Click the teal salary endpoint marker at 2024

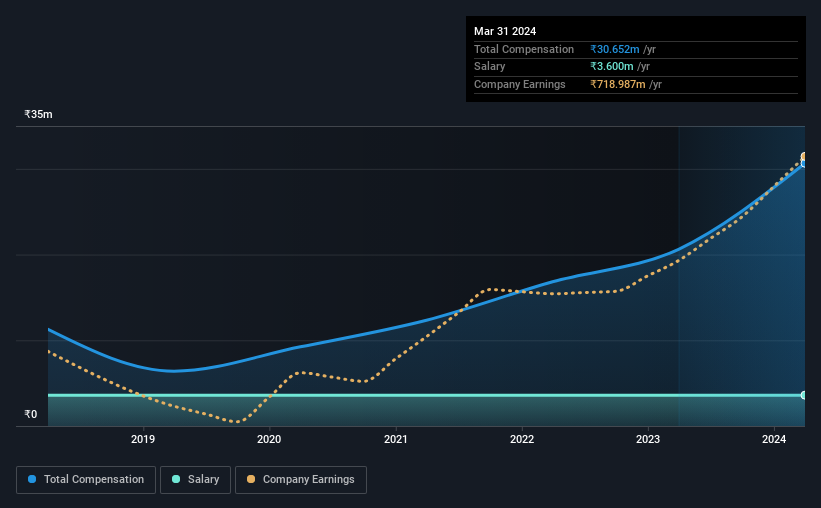(803, 395)
